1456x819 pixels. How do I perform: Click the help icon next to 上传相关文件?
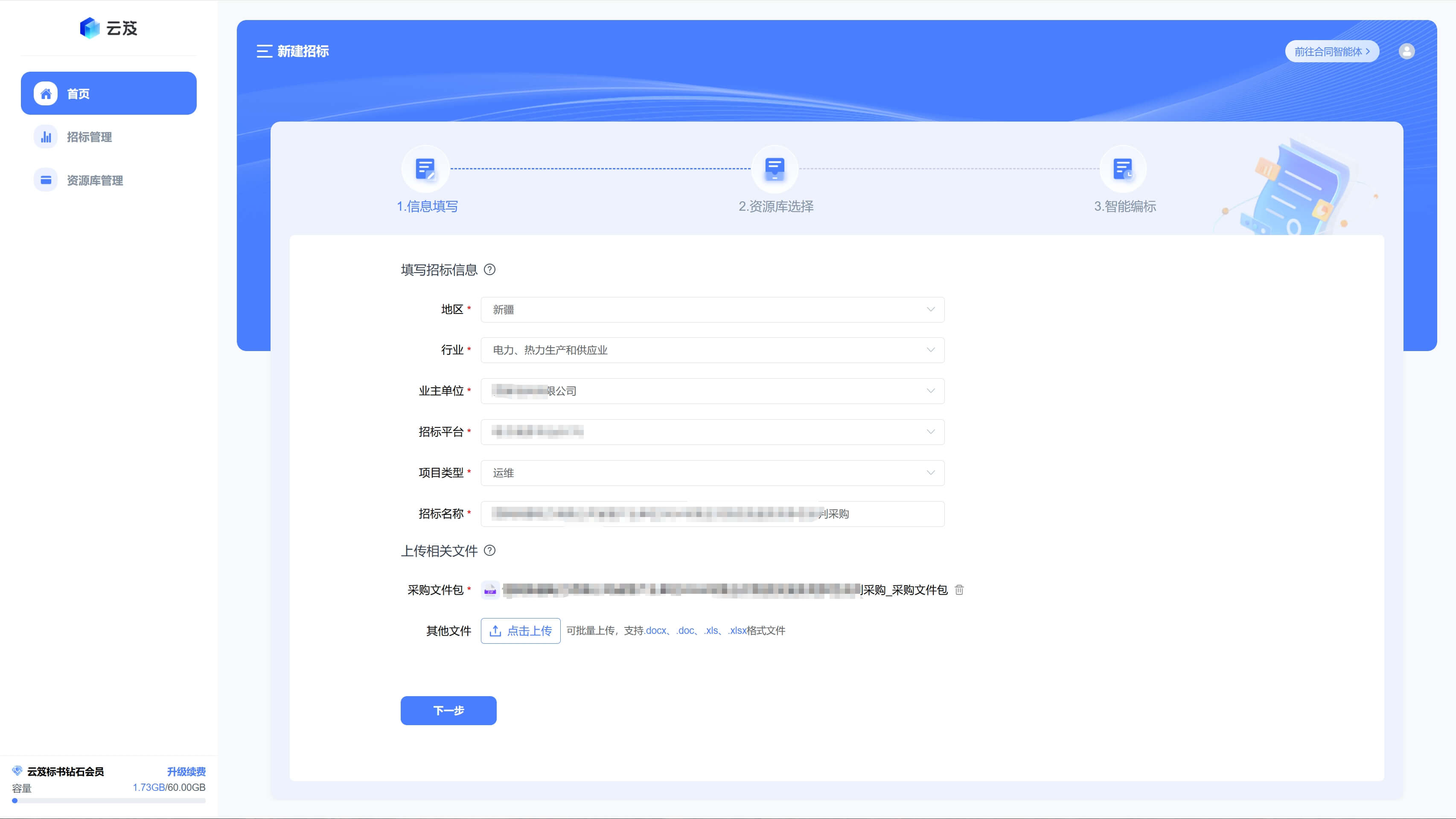(490, 551)
